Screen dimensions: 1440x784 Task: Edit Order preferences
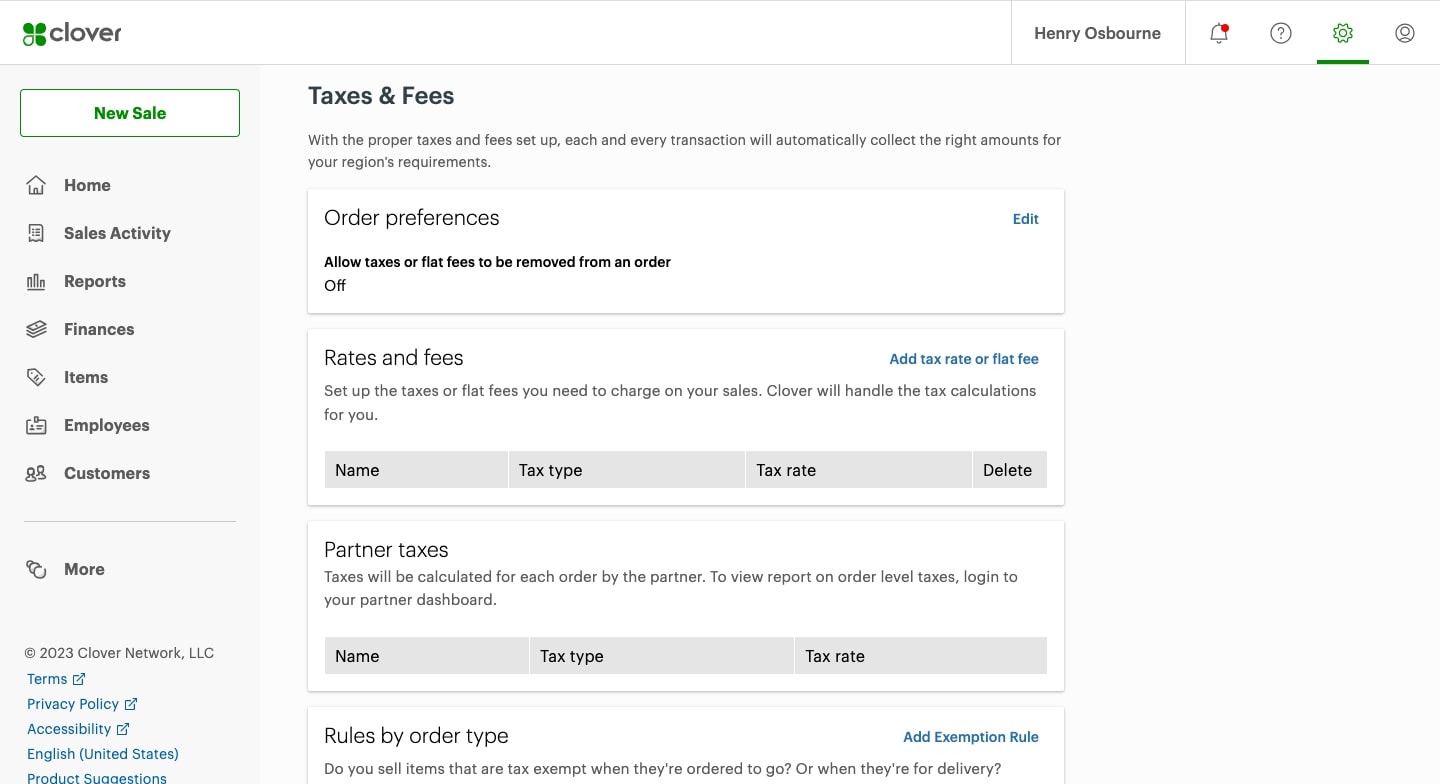click(1025, 219)
